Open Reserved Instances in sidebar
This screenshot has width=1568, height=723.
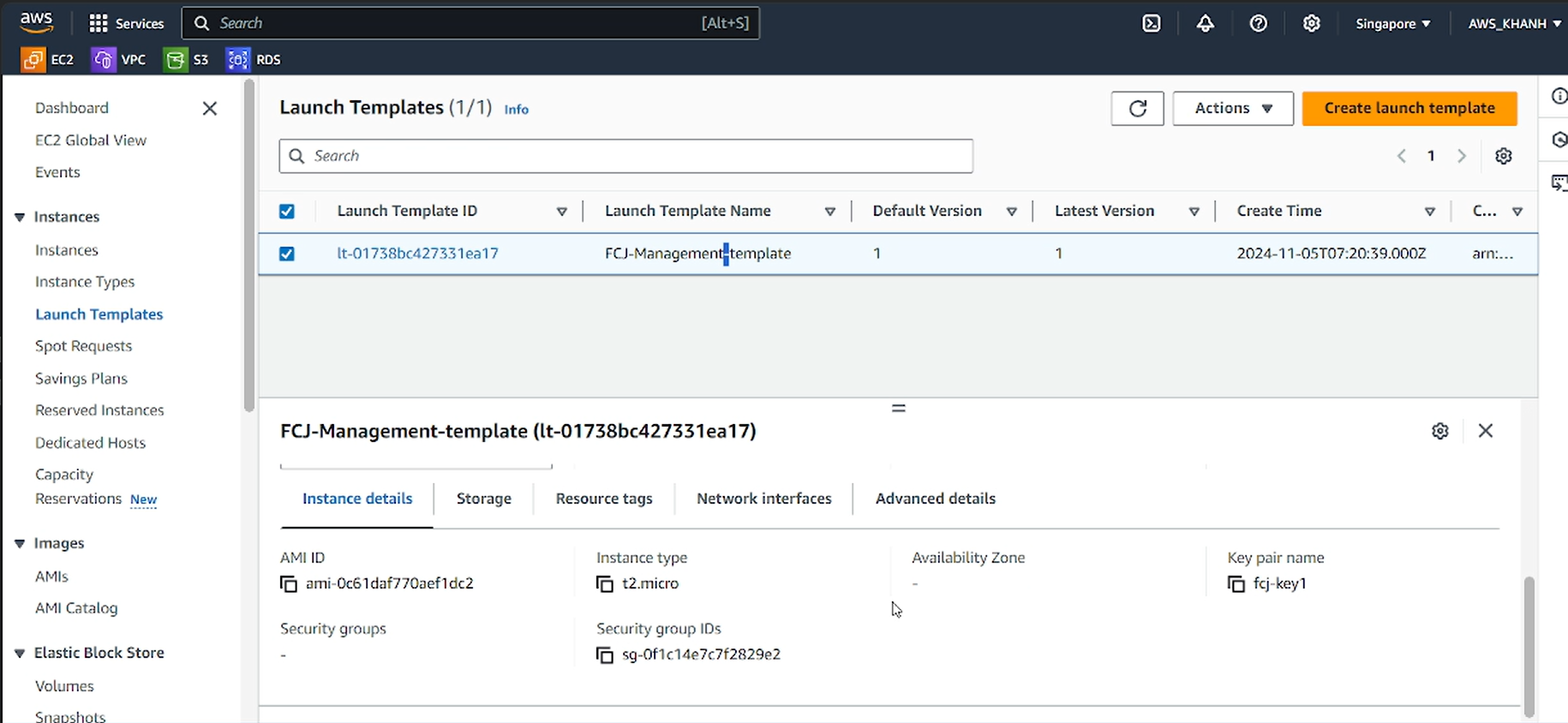pos(99,410)
